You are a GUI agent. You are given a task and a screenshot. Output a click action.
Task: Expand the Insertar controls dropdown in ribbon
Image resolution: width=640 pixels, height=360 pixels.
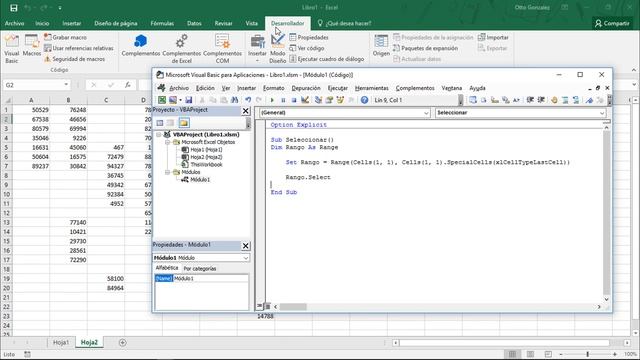pyautogui.click(x=257, y=49)
